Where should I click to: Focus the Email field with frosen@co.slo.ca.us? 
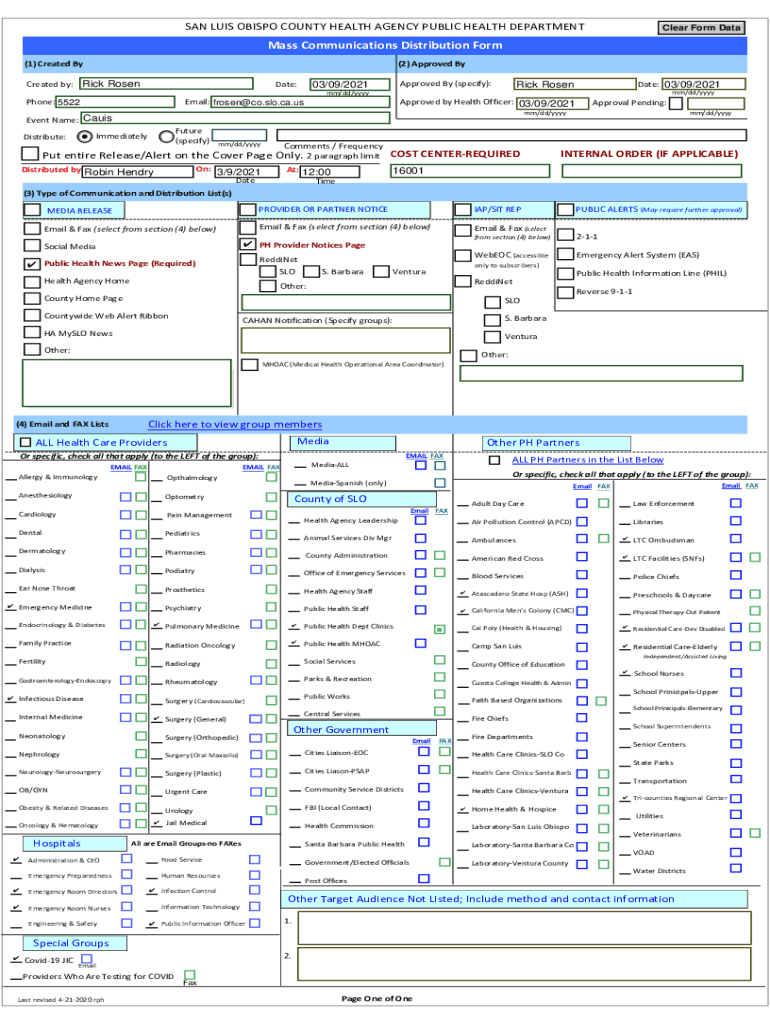pos(300,102)
